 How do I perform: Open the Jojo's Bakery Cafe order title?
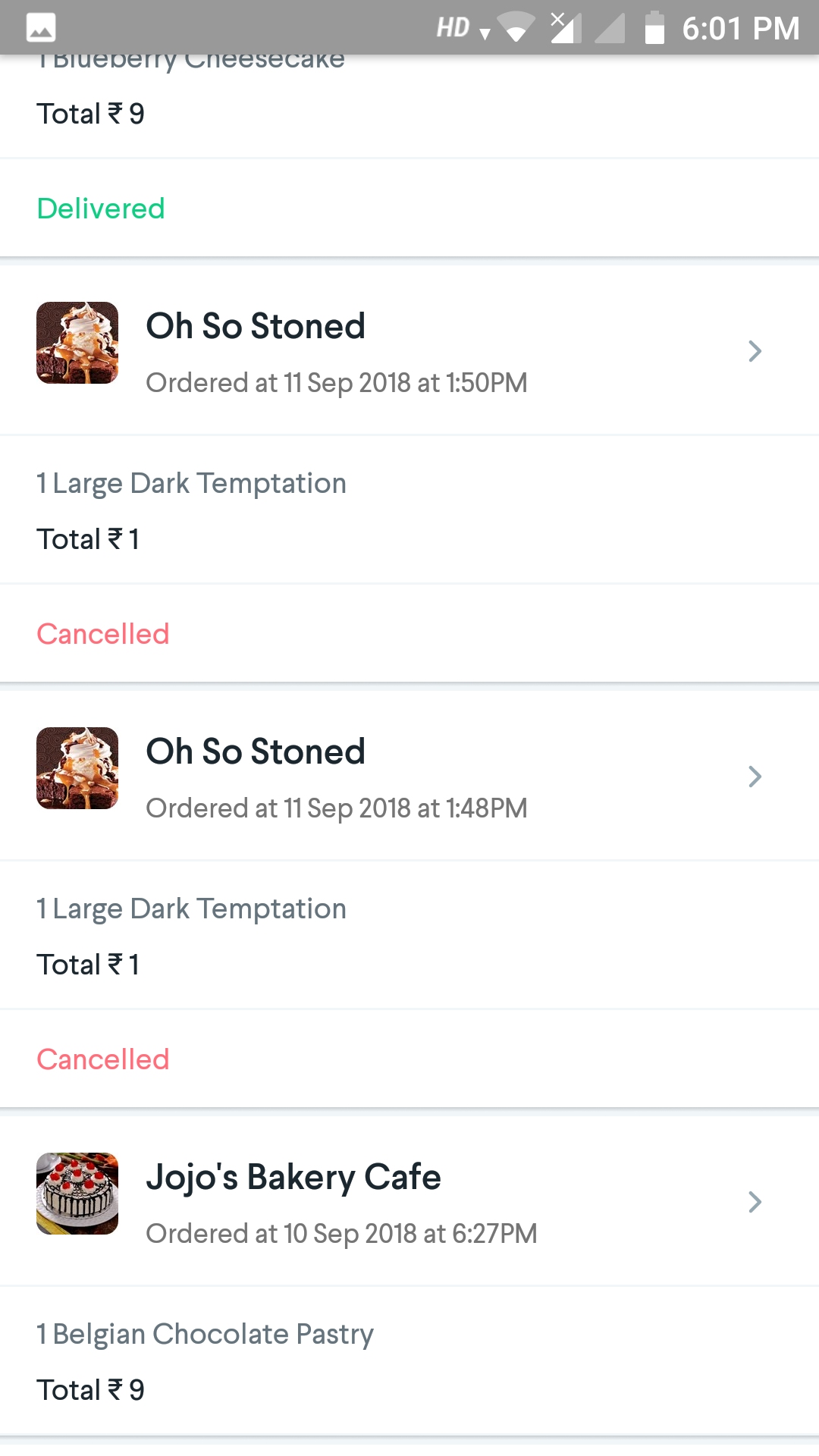[x=293, y=1177]
